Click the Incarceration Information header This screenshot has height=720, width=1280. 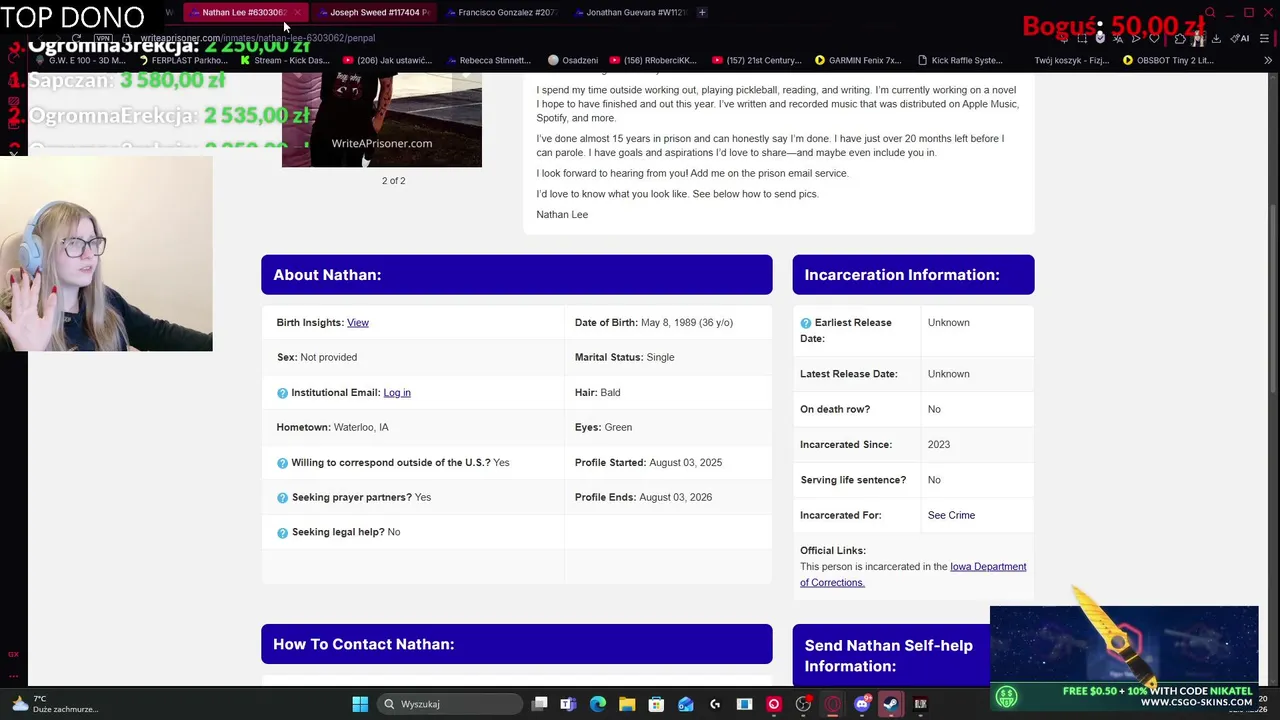click(913, 275)
